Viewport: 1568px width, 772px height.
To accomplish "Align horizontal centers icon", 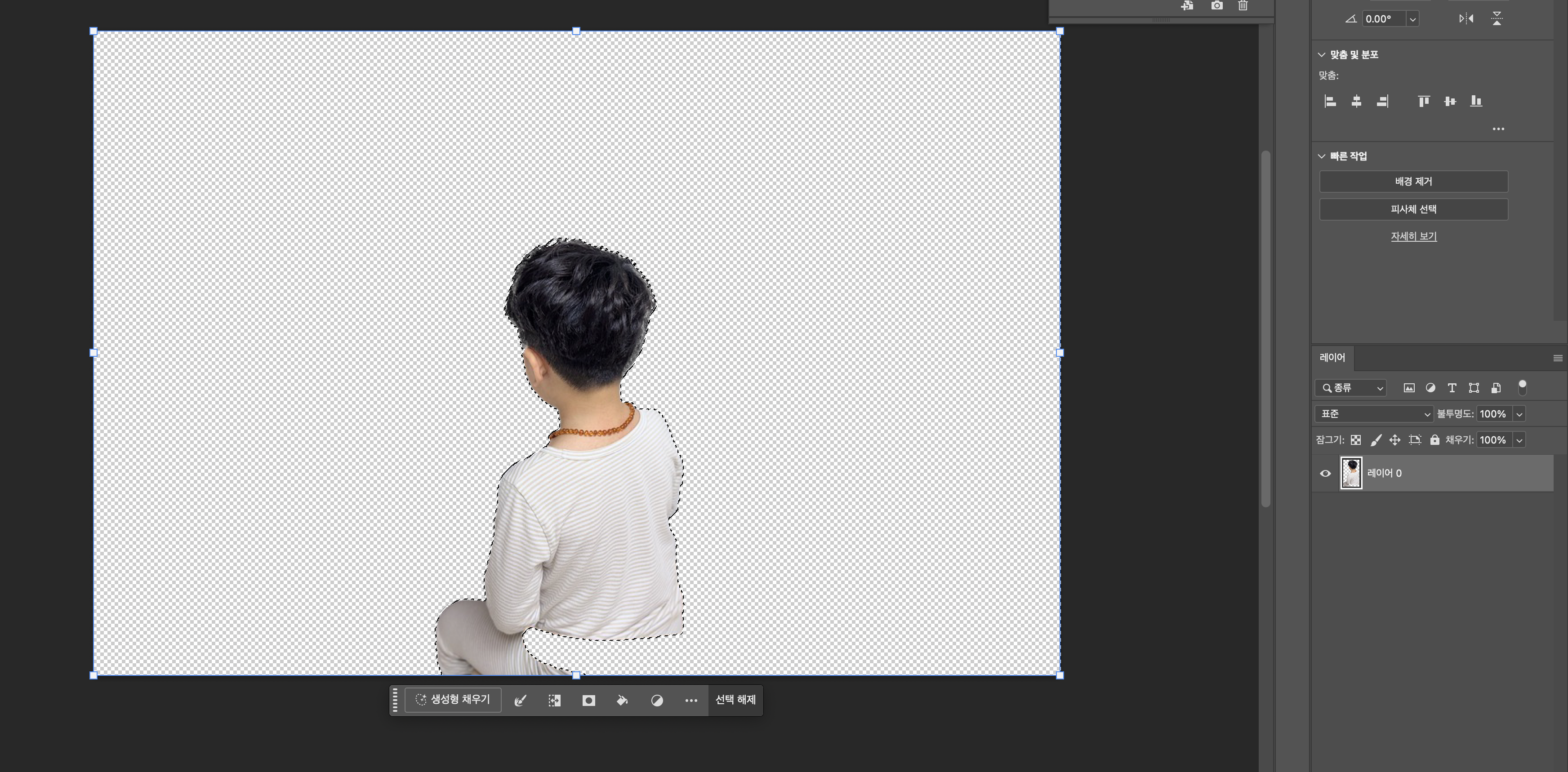I will pos(1356,101).
